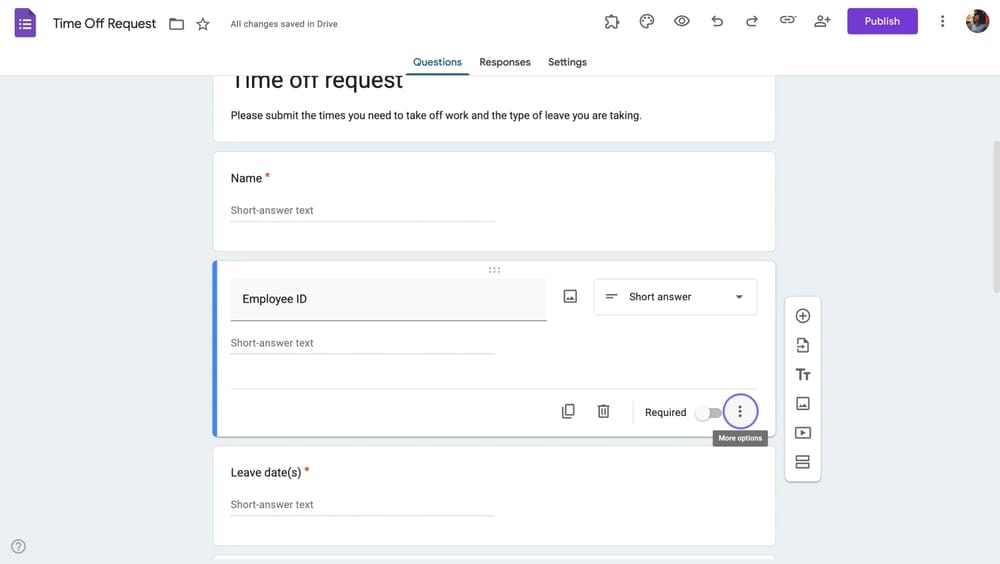Viewport: 1000px width, 564px height.
Task: Add video from sidebar
Action: (x=803, y=433)
